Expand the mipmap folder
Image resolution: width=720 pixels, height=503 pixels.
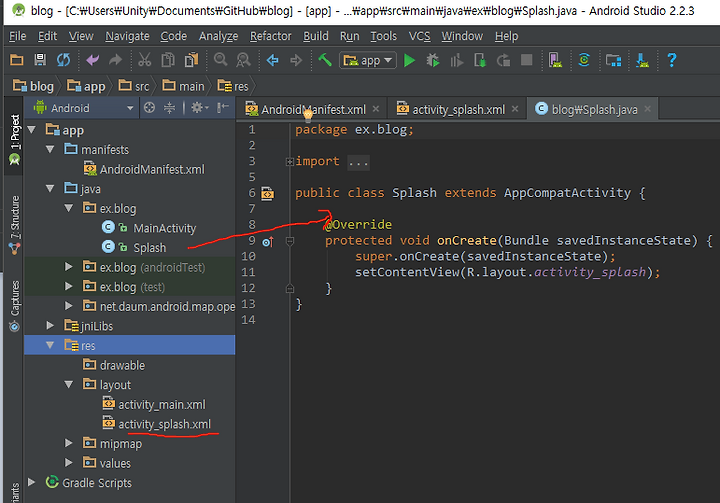click(69, 443)
